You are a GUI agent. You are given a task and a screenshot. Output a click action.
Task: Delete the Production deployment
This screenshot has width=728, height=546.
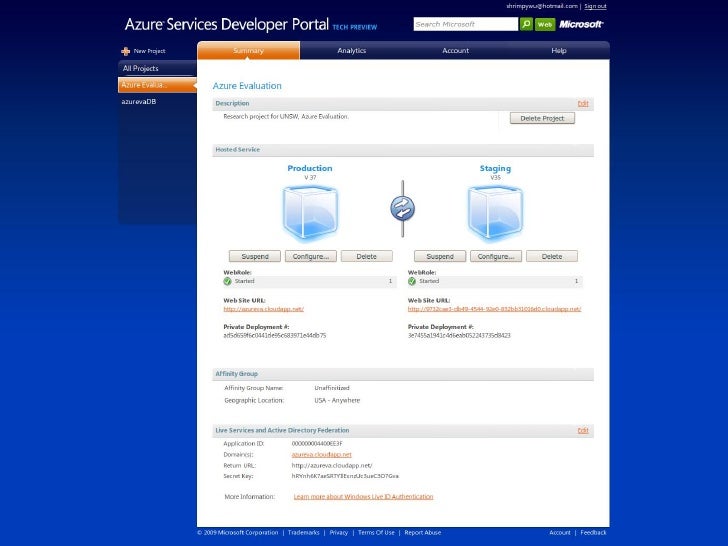[x=366, y=256]
